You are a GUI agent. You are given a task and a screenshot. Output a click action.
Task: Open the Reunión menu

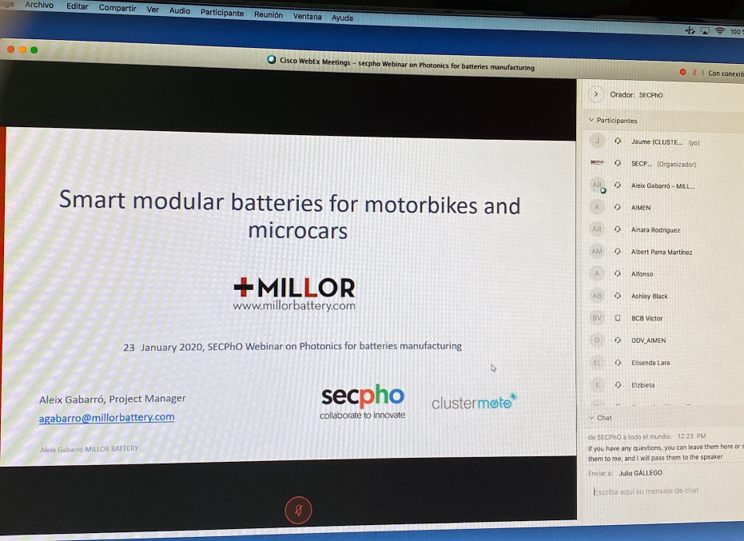point(268,15)
